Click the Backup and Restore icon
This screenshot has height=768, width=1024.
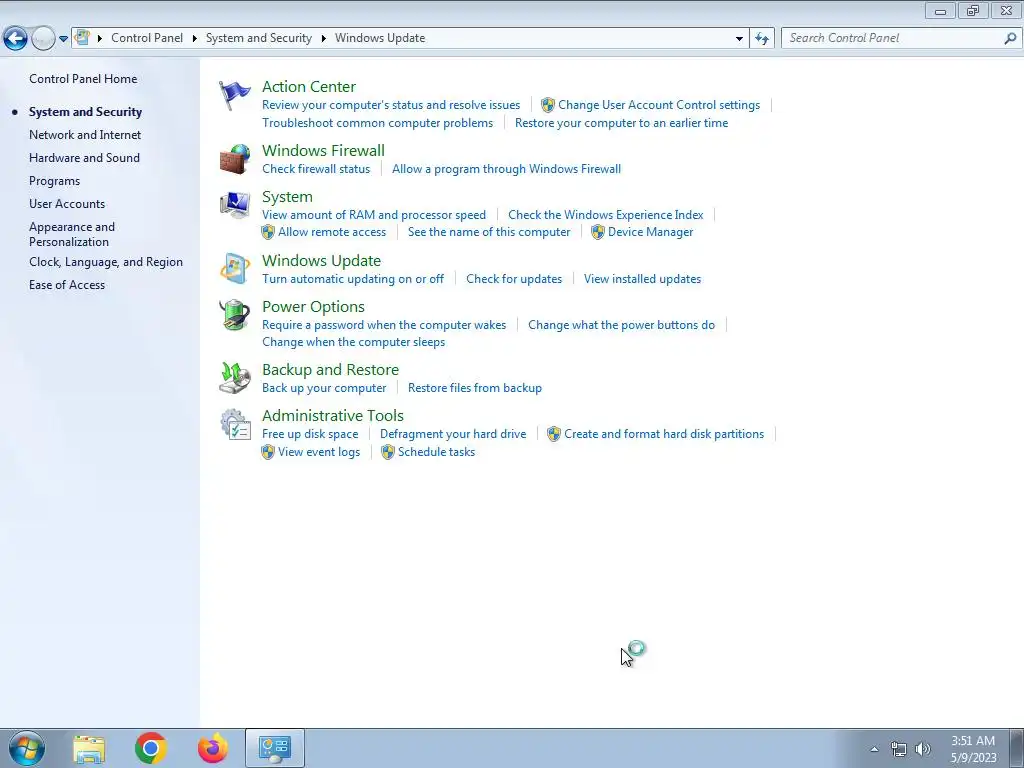(234, 378)
